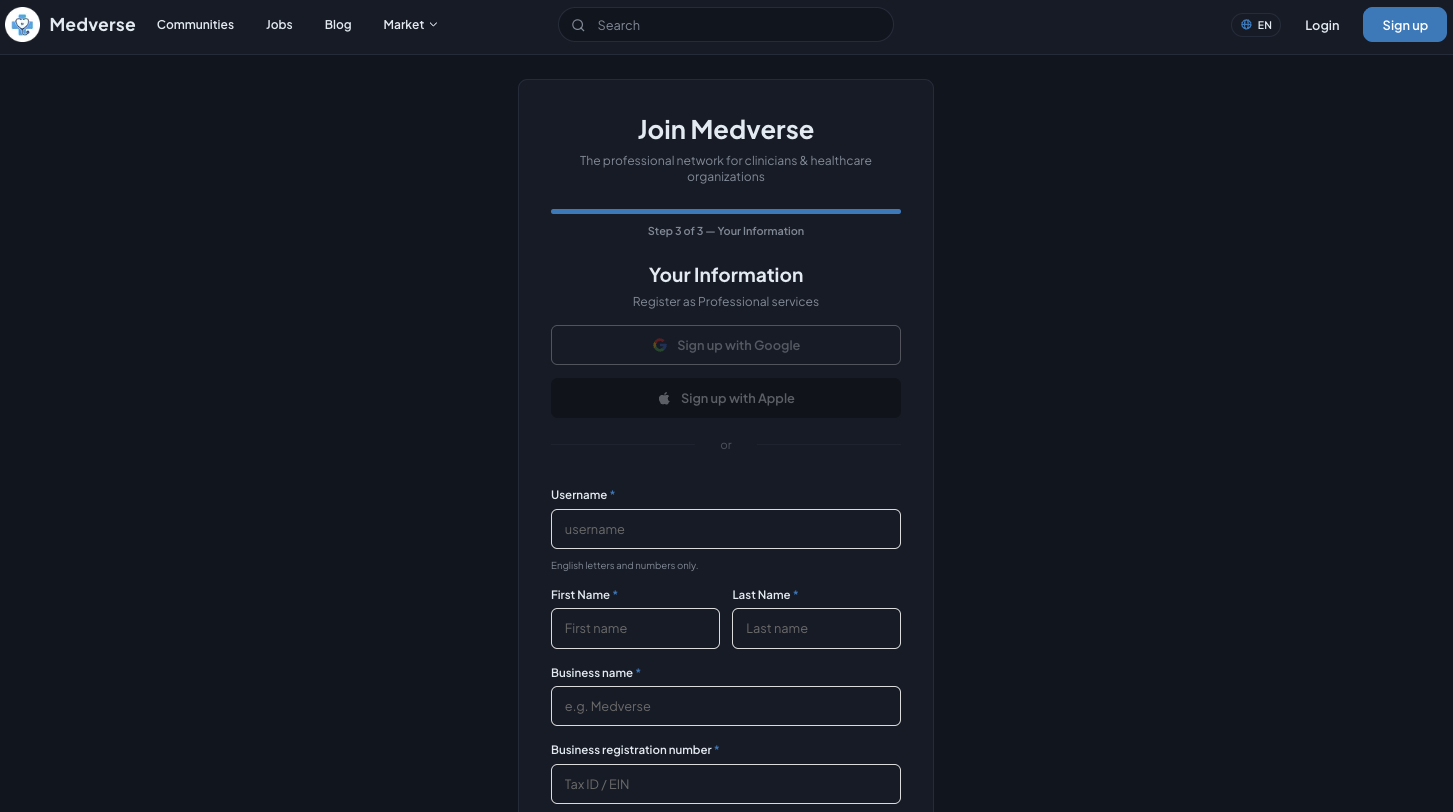Viewport: 1453px width, 812px height.
Task: Click the step progress bar
Action: click(726, 211)
